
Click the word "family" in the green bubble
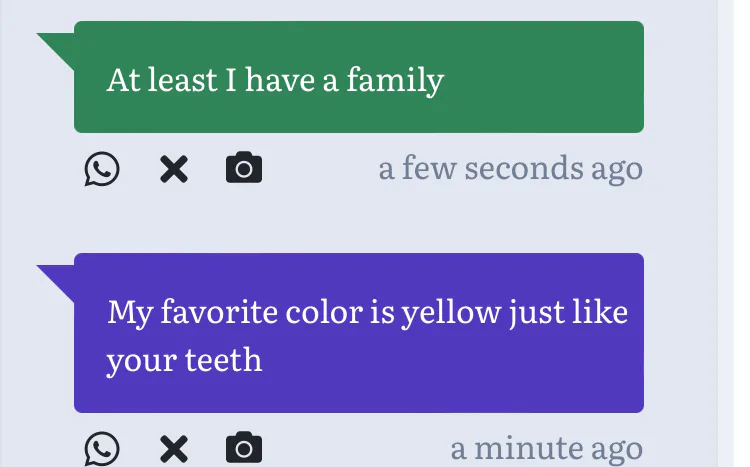point(395,79)
